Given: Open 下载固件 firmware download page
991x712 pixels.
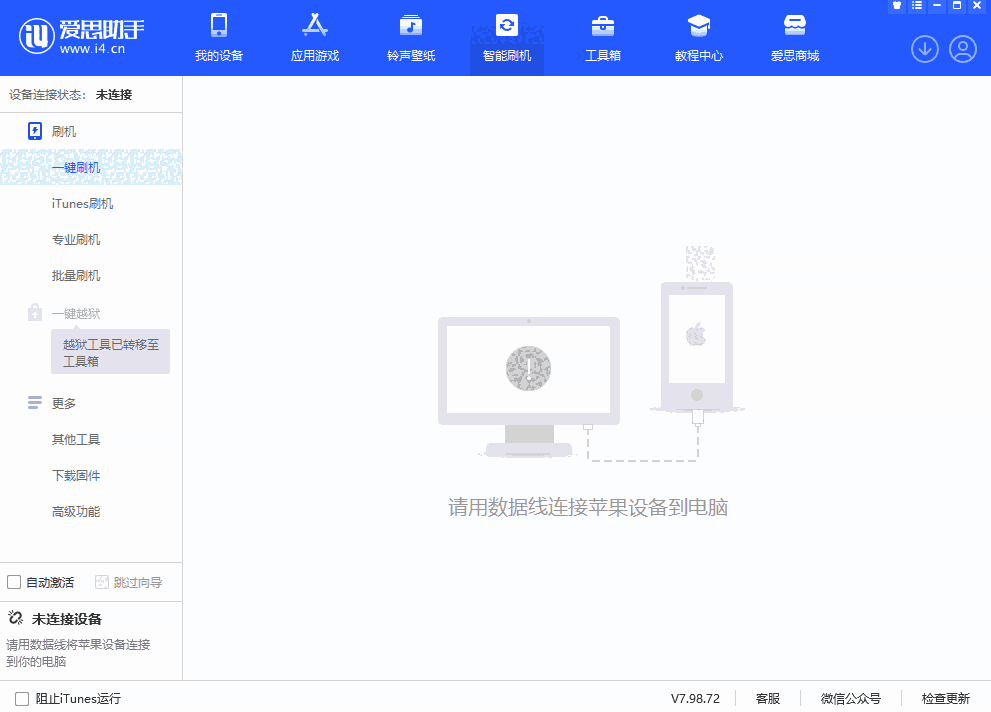Looking at the screenshot, I should (x=77, y=475).
